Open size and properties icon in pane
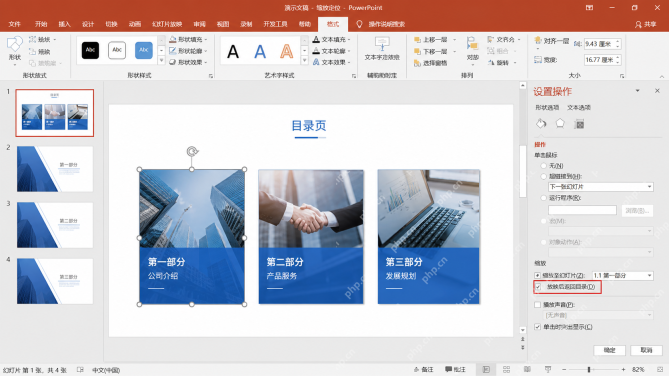The height and width of the screenshot is (376, 669). pyautogui.click(x=579, y=124)
